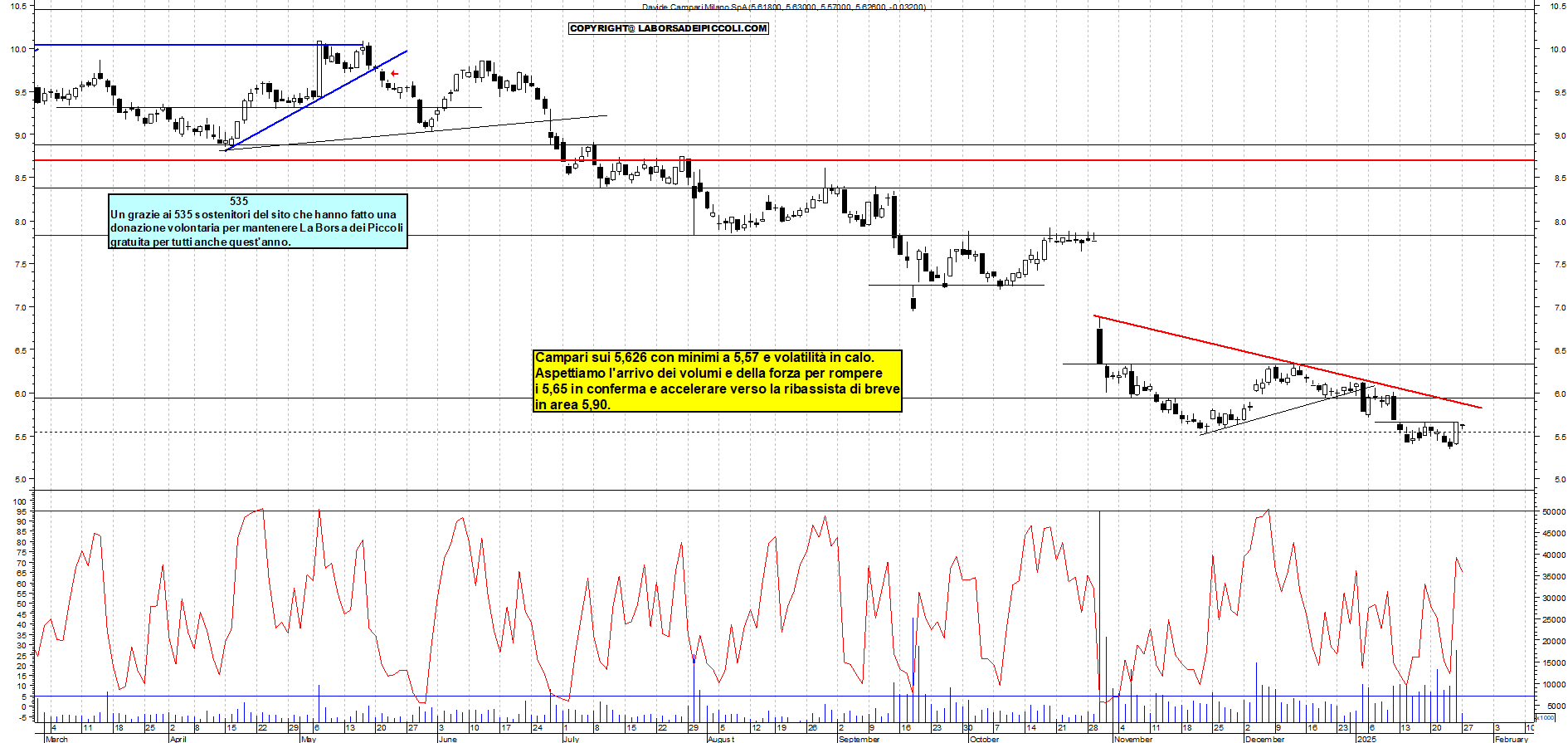Click the 'July' month label on the time axis
1568x743 pixels.
(x=571, y=739)
